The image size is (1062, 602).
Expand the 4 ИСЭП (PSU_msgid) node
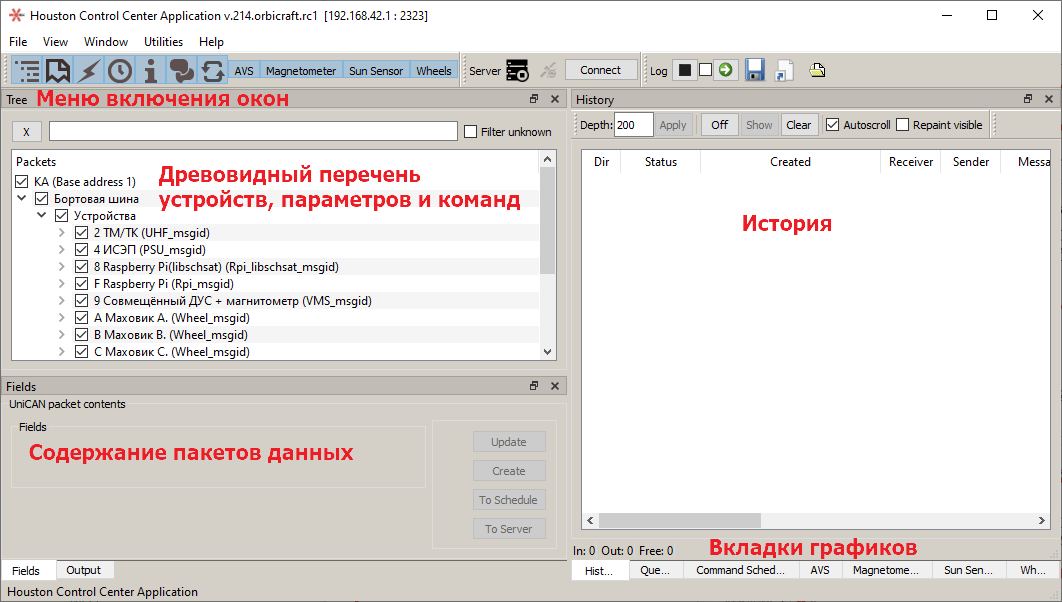tap(63, 250)
